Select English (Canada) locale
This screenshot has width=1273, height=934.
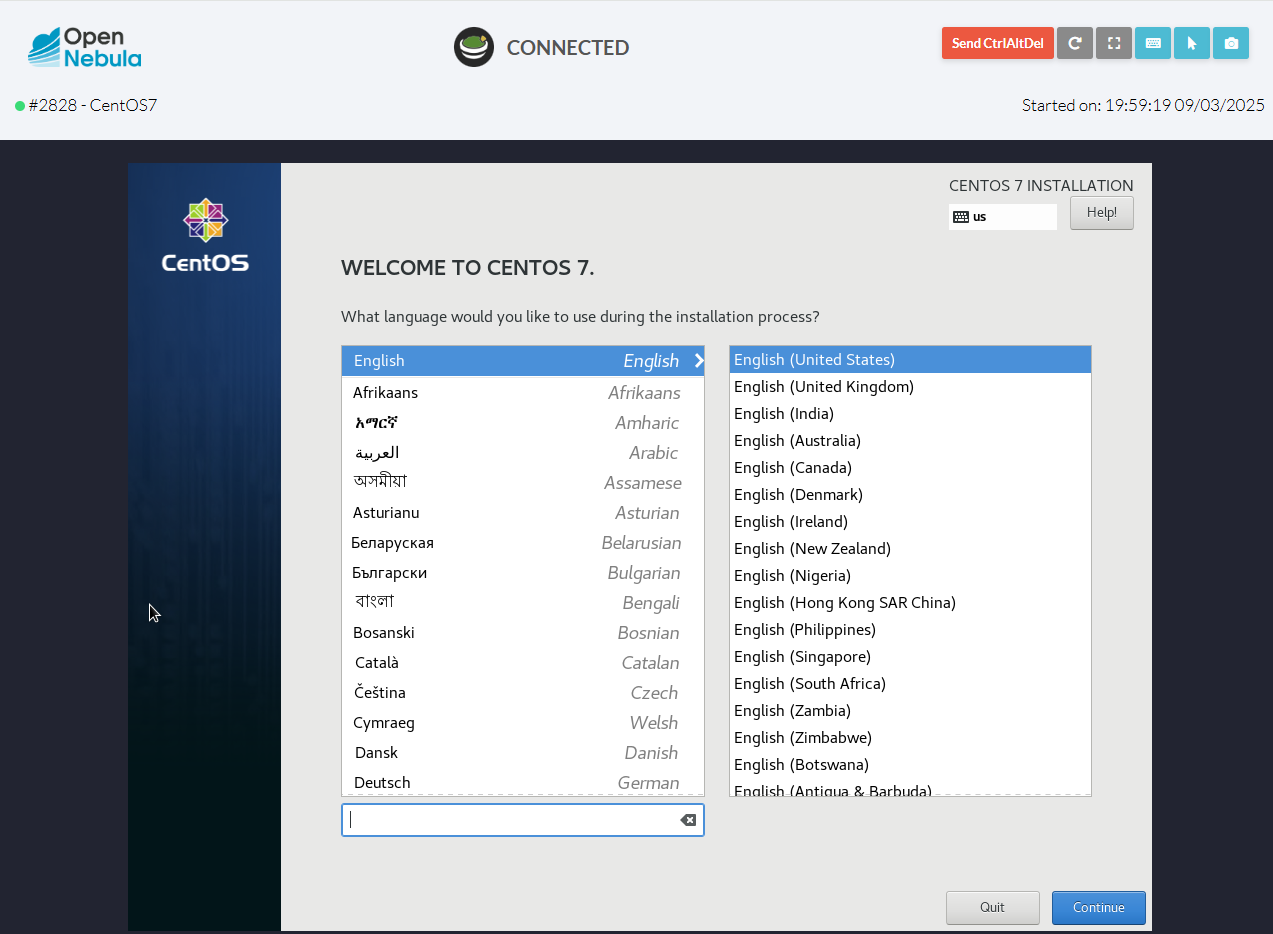[x=910, y=468]
